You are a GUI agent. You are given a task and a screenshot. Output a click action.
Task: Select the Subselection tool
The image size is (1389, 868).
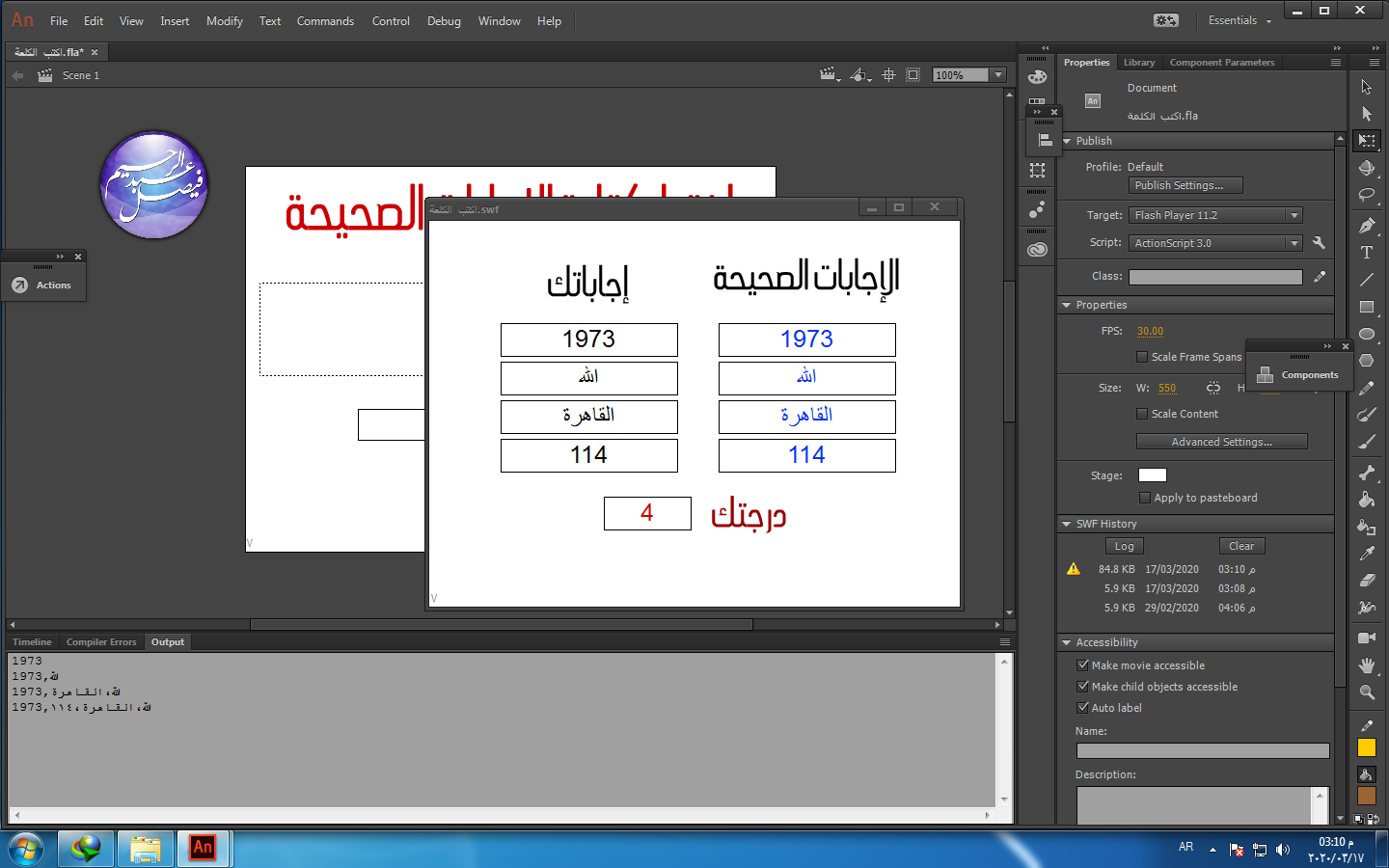click(x=1367, y=114)
